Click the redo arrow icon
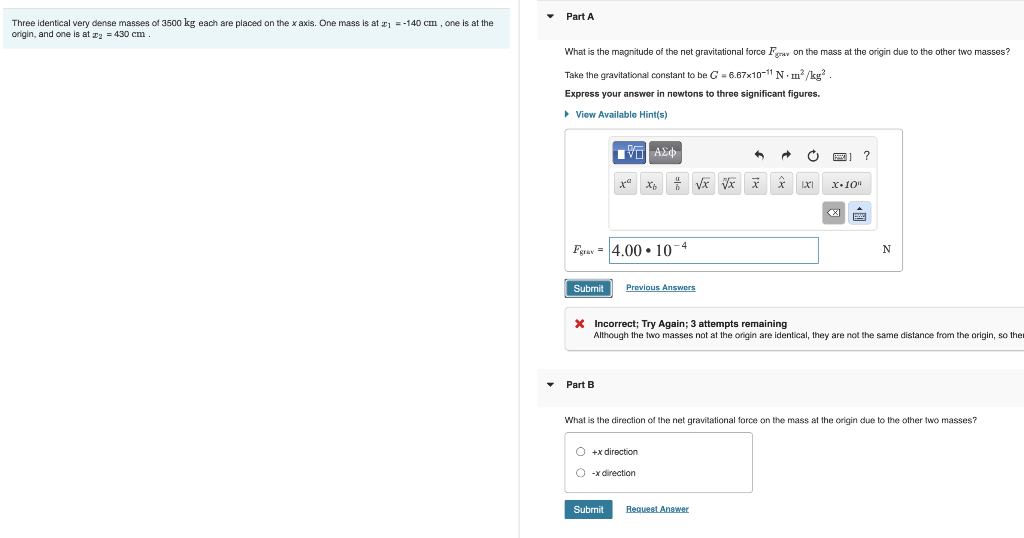1024x538 pixels. [786, 155]
